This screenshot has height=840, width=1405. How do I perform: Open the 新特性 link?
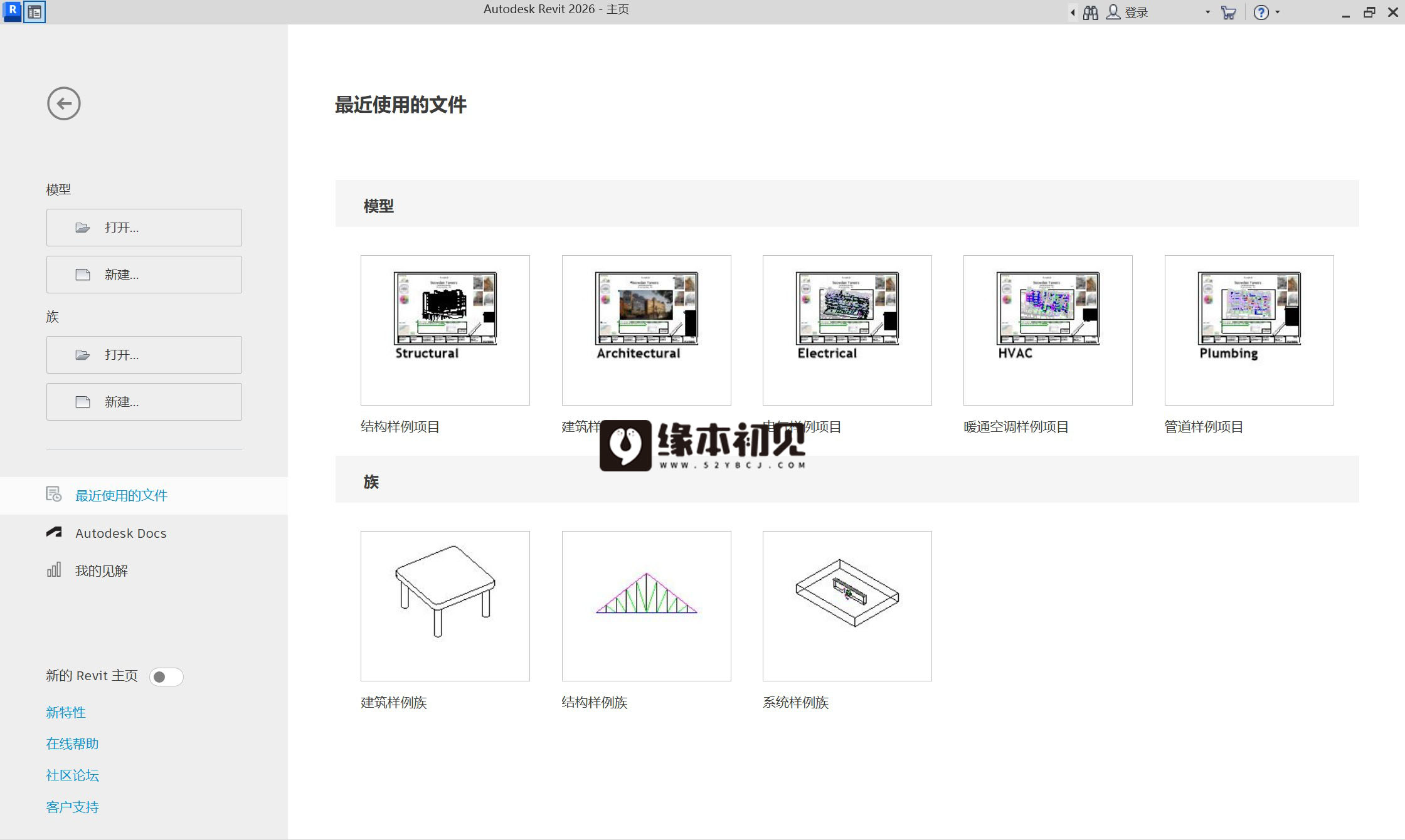pyautogui.click(x=66, y=713)
